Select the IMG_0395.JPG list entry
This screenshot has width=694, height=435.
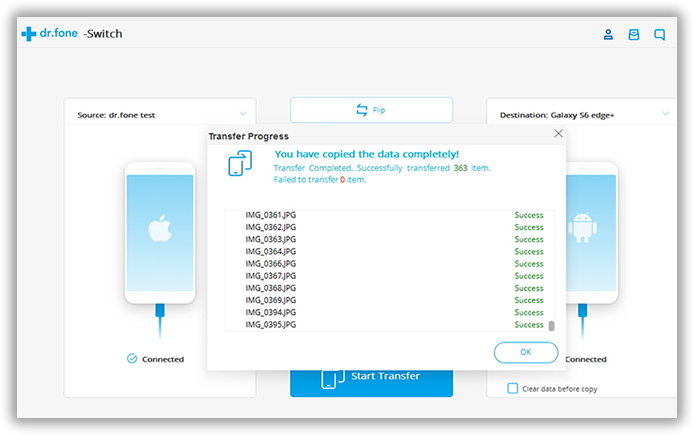point(271,325)
